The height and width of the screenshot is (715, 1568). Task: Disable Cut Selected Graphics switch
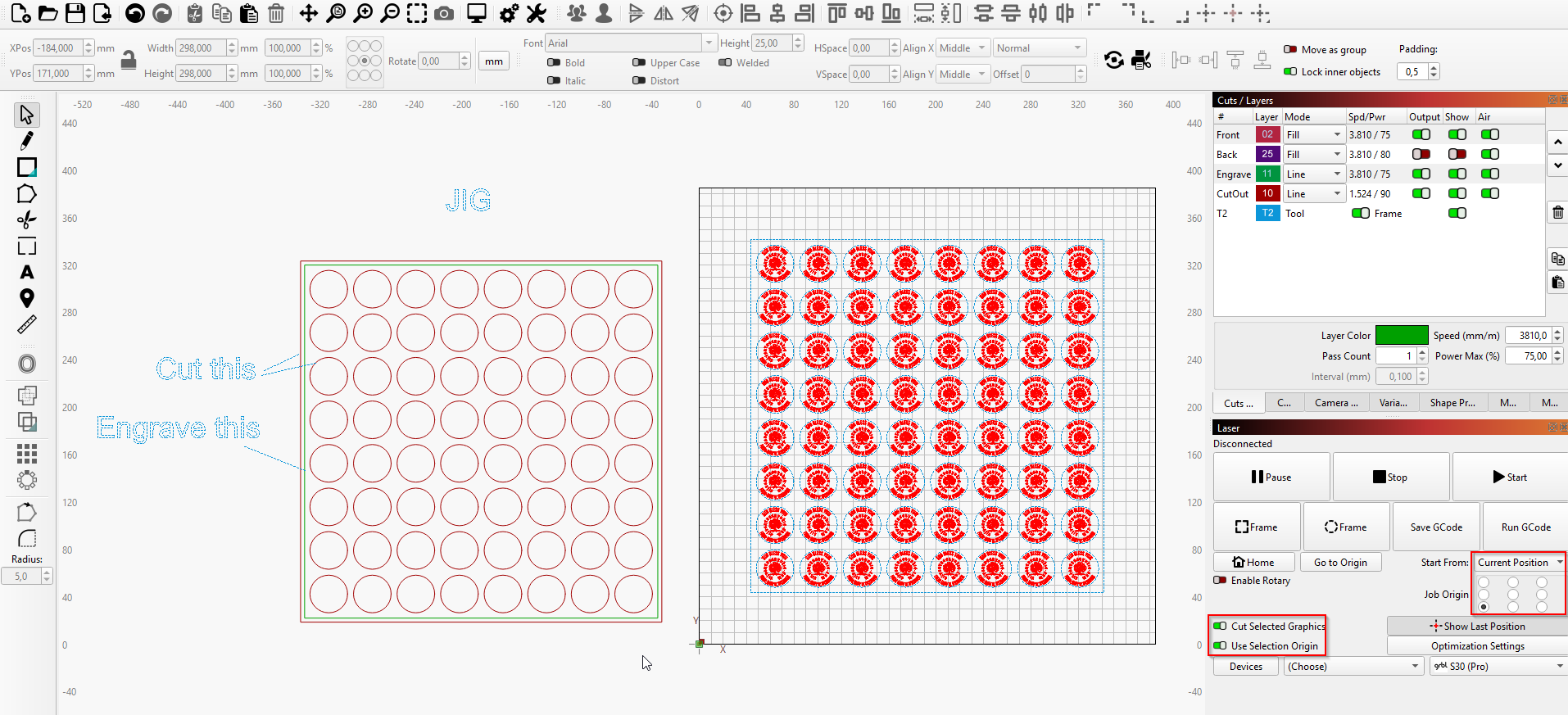[1221, 626]
